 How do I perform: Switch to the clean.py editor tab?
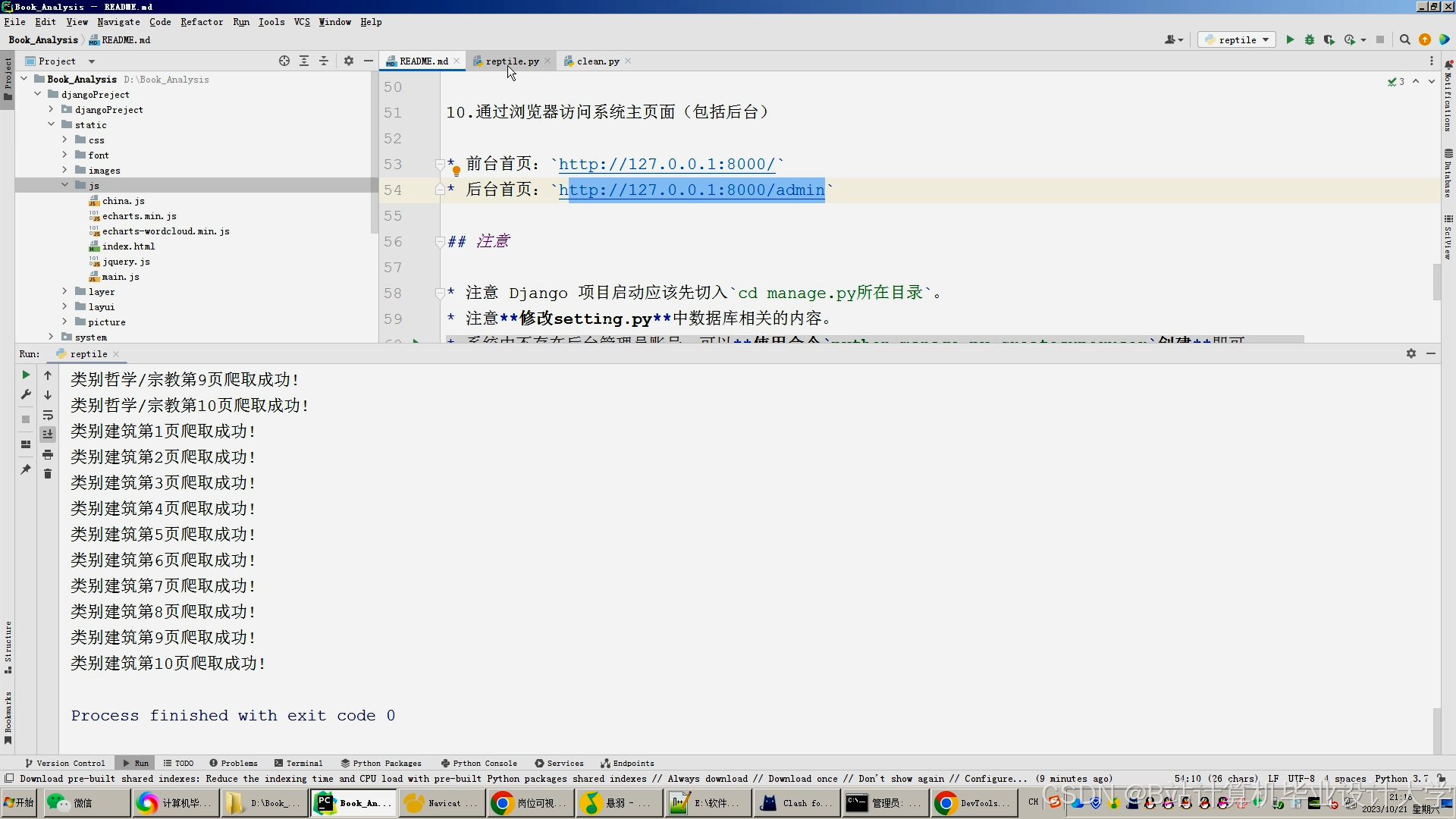[598, 61]
